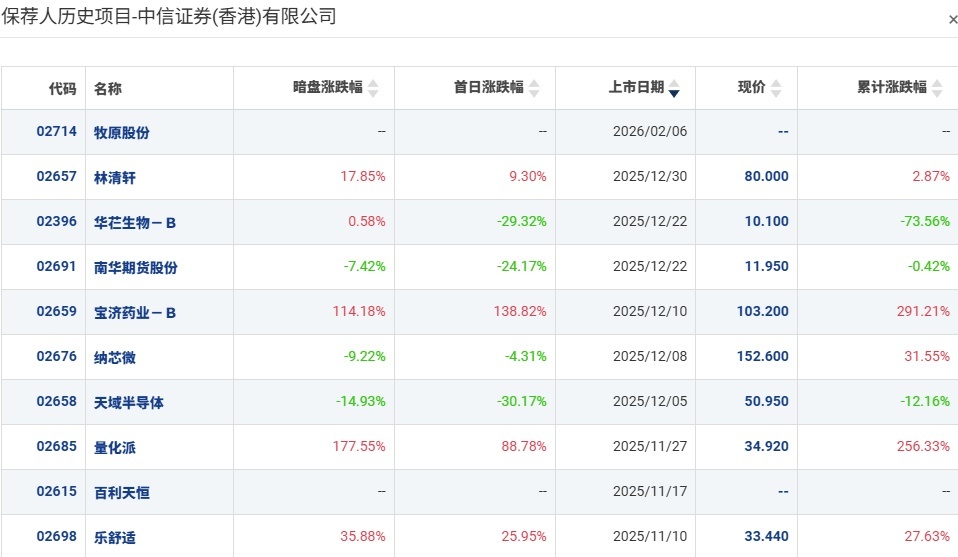The width and height of the screenshot is (958, 557).
Task: Select listing date 2025/12/10
Action: click(x=650, y=311)
